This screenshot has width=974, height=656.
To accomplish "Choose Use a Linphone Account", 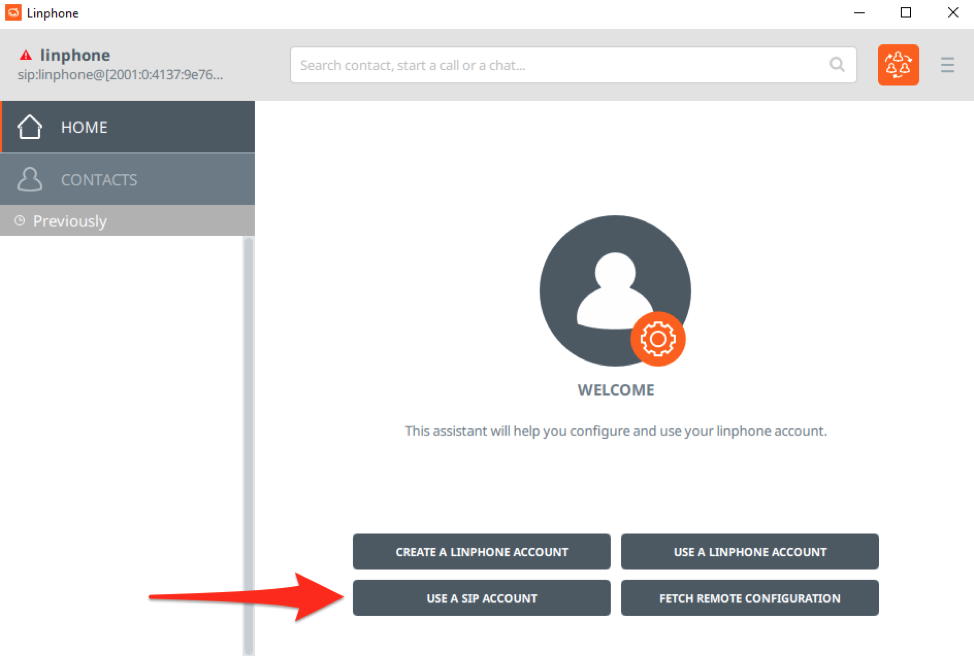I will [749, 552].
